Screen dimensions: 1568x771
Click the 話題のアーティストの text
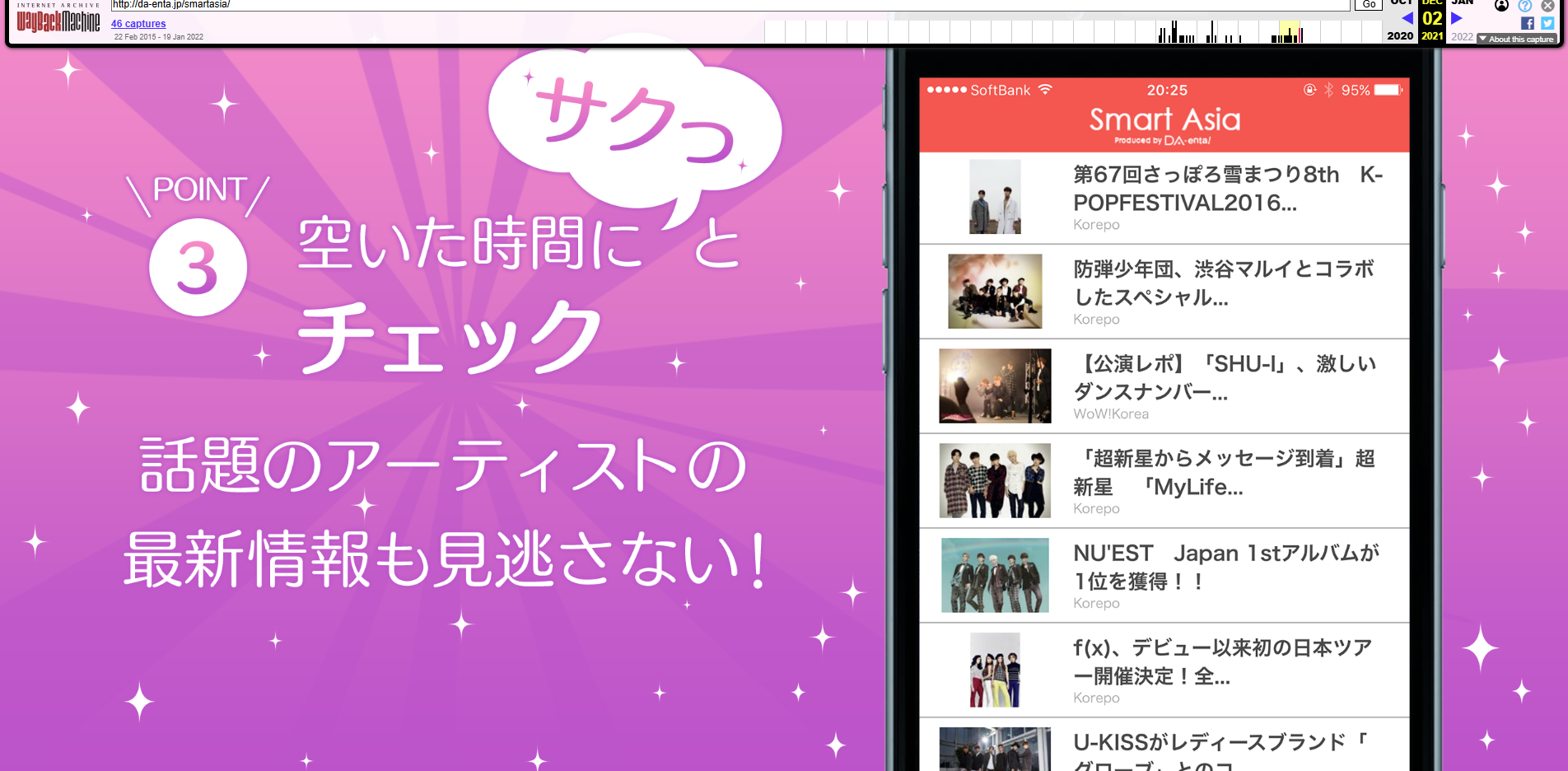[444, 465]
